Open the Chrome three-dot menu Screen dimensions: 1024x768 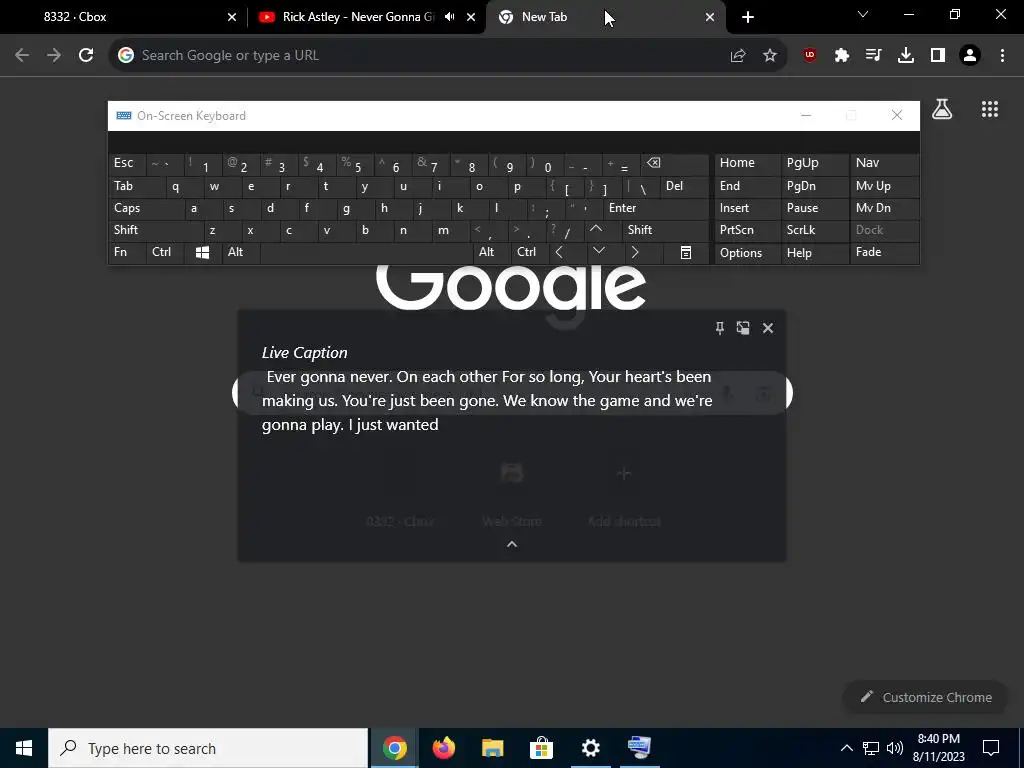point(1002,56)
